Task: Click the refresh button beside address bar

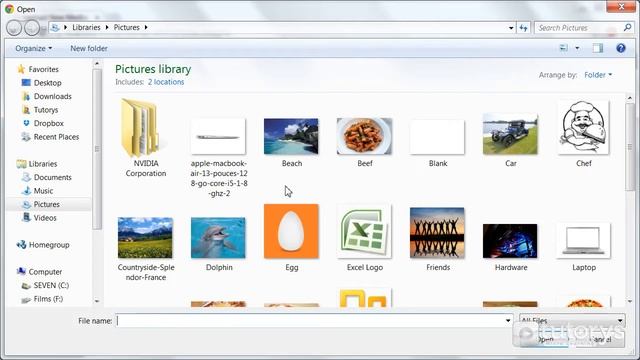Action: tap(523, 28)
